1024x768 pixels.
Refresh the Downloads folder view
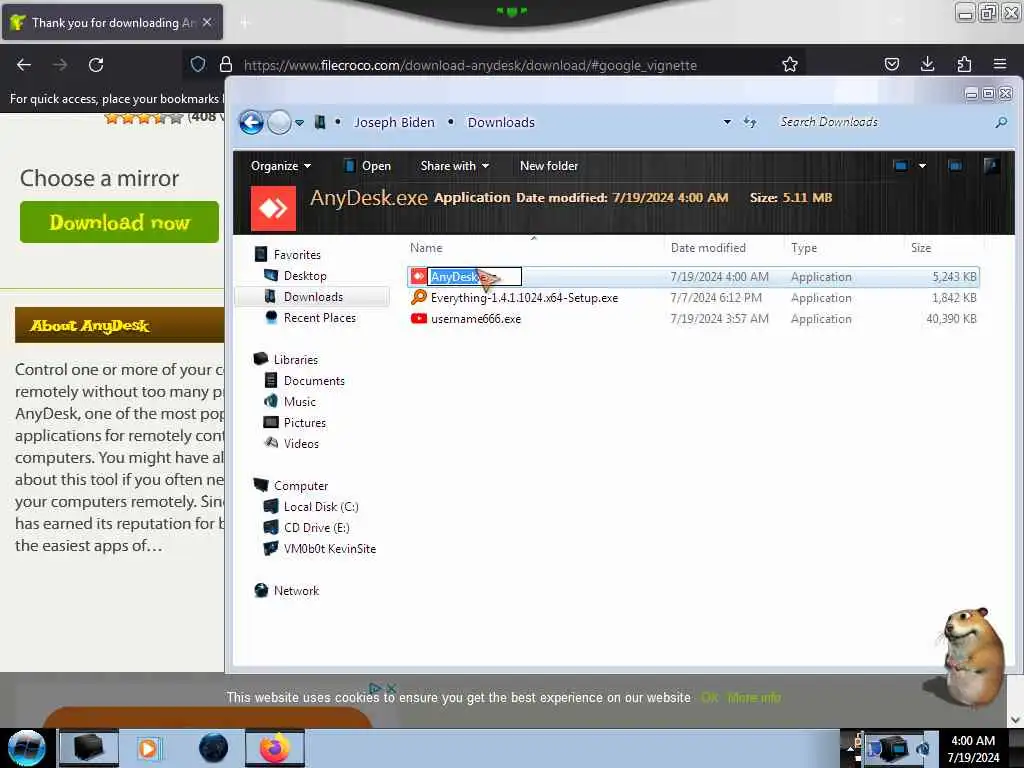click(x=750, y=122)
